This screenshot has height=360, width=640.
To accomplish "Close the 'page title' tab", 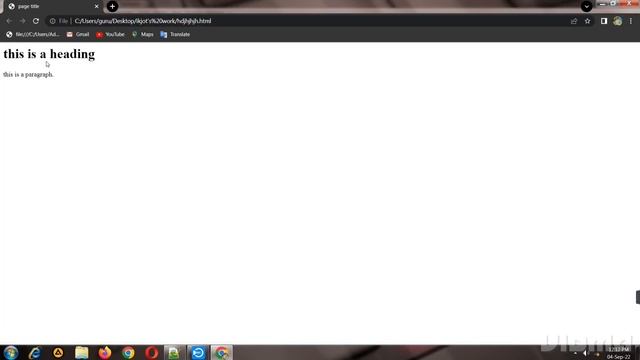I will click(97, 6).
